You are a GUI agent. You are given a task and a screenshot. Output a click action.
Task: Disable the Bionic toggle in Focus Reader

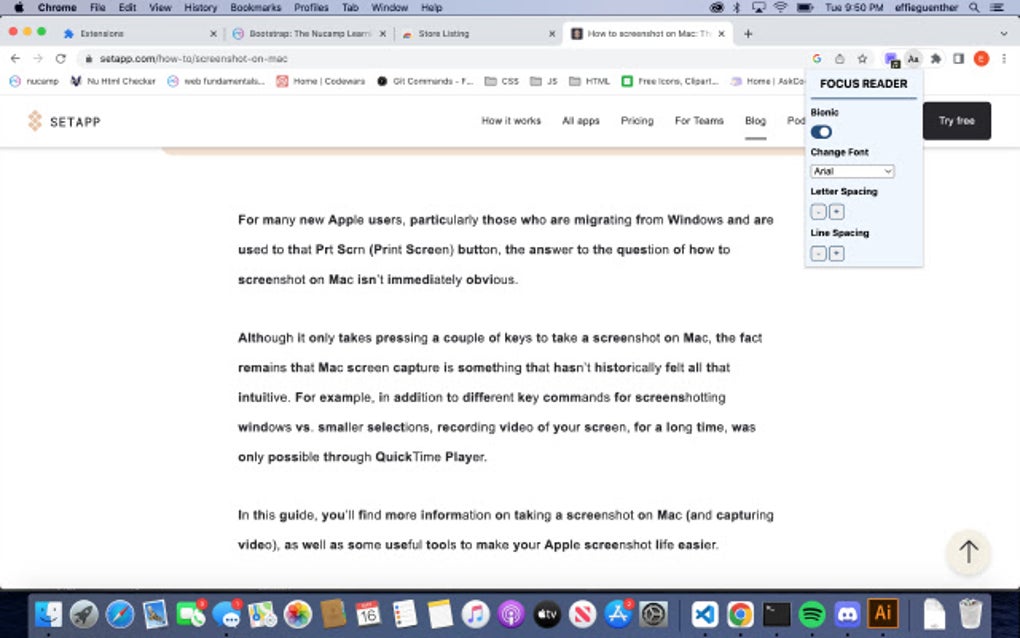pos(820,131)
